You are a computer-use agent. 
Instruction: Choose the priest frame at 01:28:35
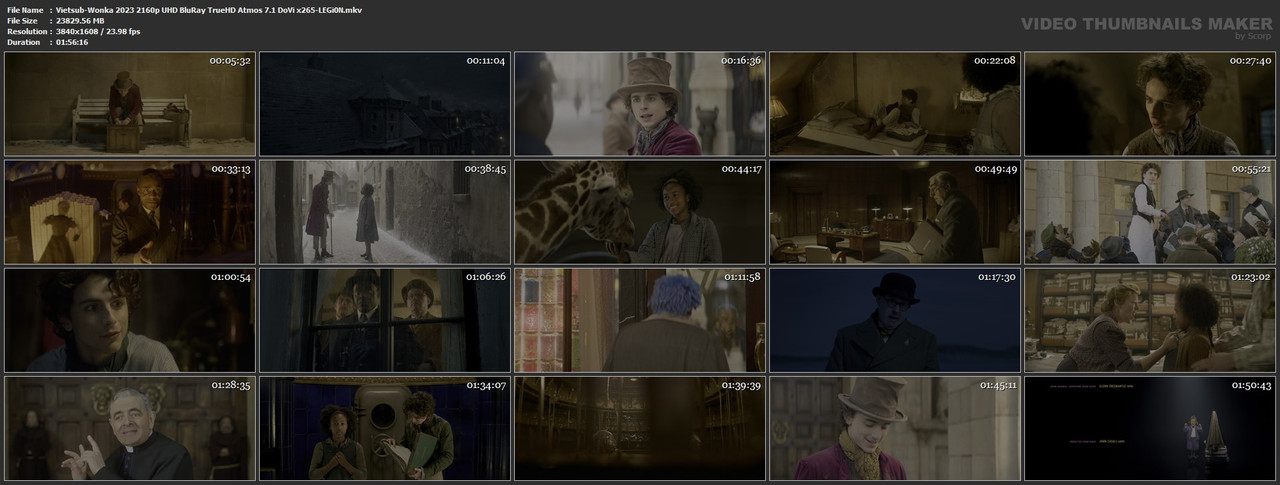click(130, 428)
